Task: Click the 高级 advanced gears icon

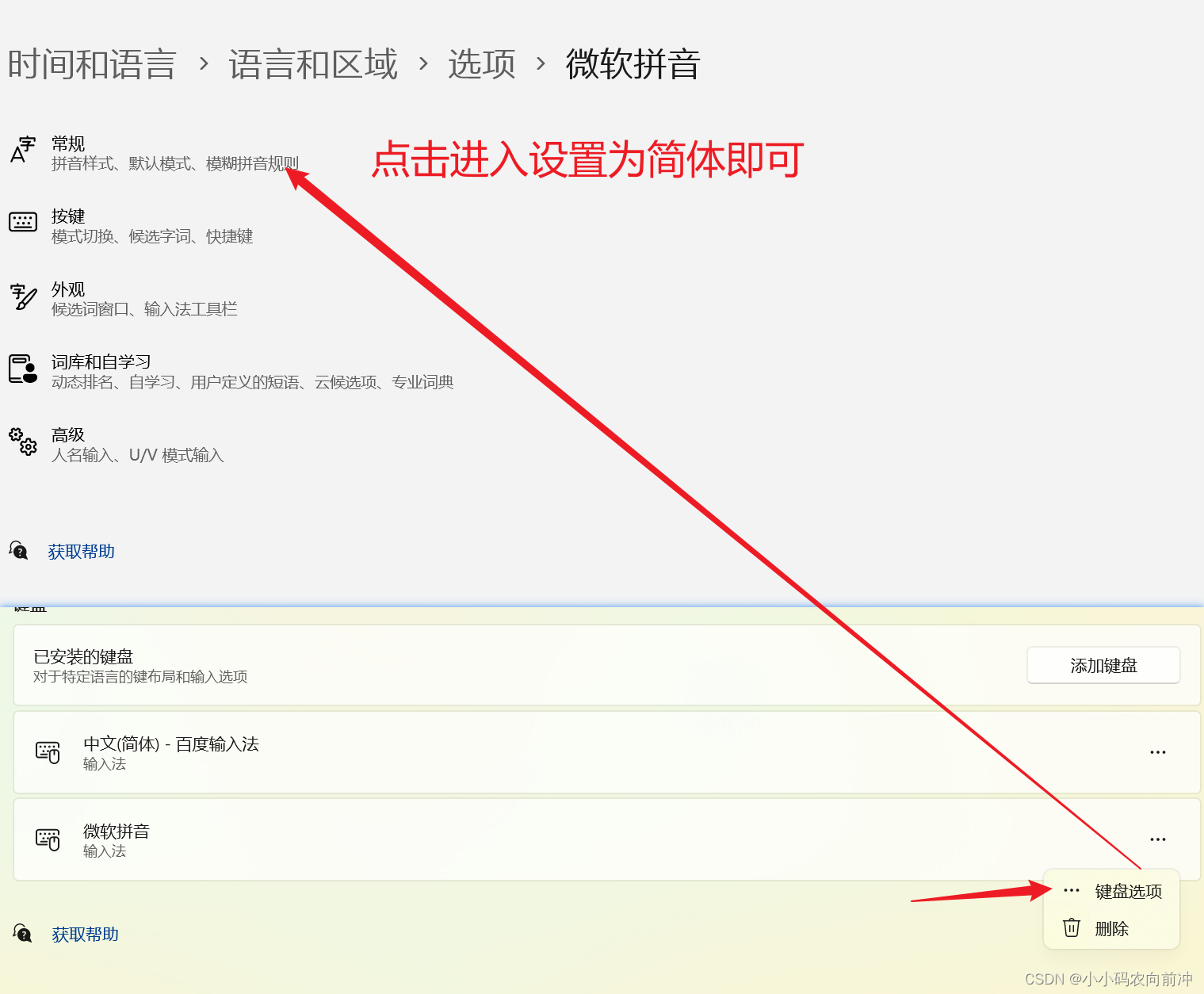Action: point(22,442)
